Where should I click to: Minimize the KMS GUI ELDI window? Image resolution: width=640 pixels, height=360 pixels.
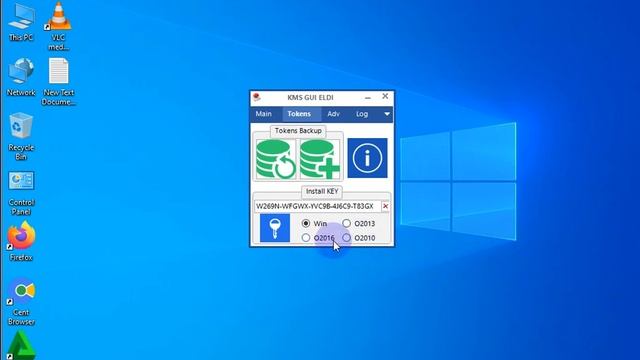(x=368, y=97)
